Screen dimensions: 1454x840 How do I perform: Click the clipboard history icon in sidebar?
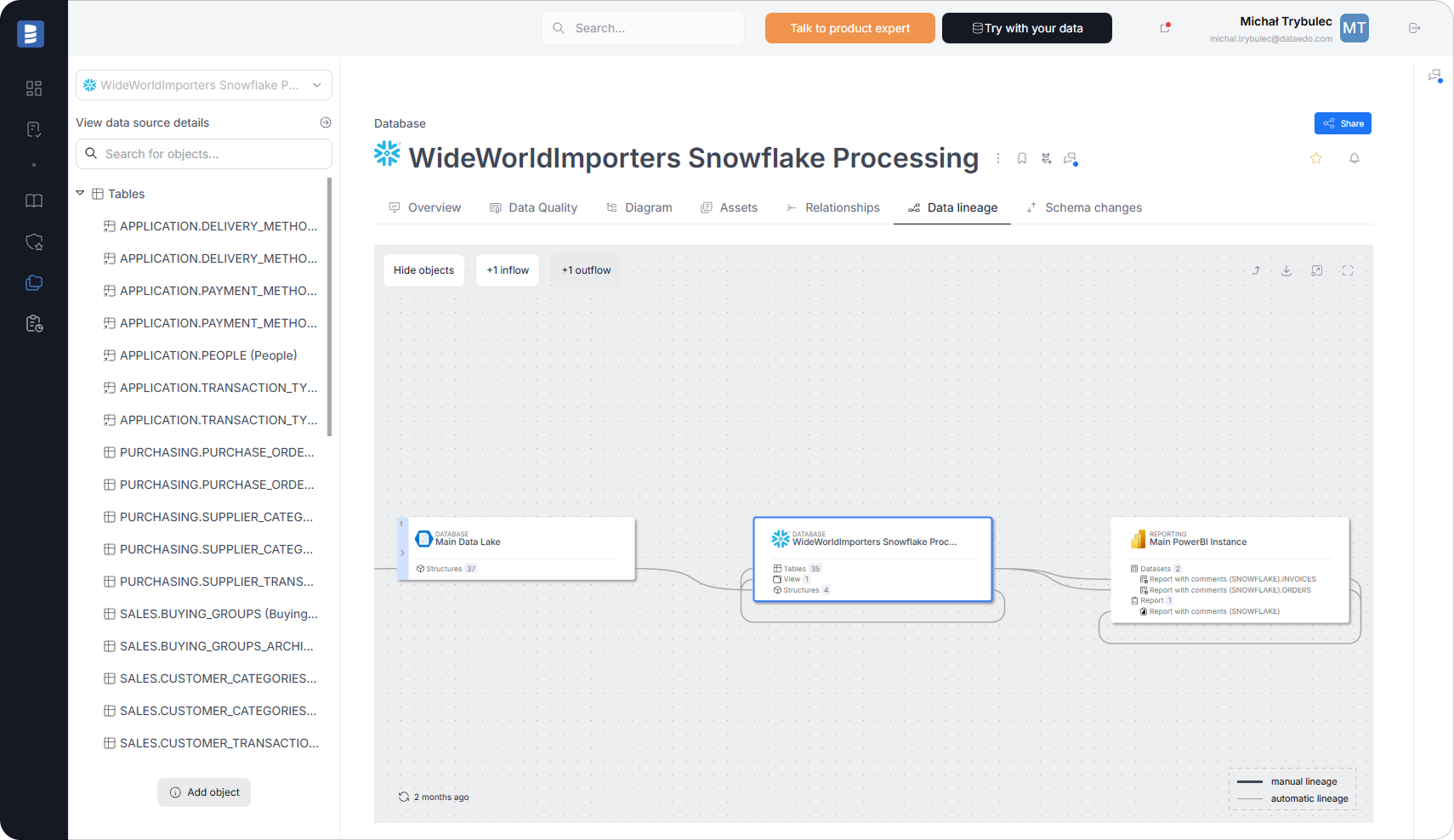(34, 323)
